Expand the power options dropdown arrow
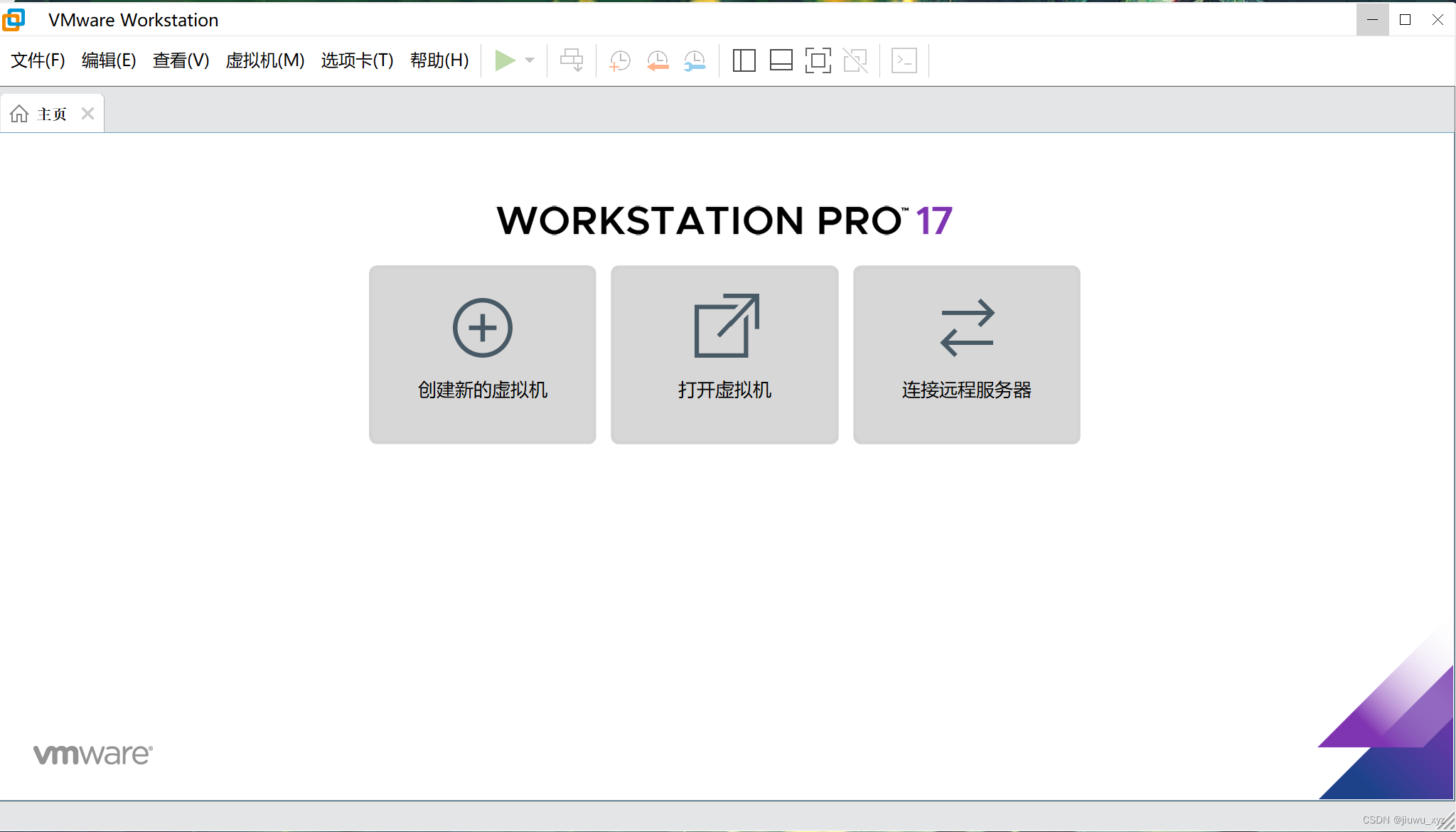The width and height of the screenshot is (1456, 832). [530, 60]
